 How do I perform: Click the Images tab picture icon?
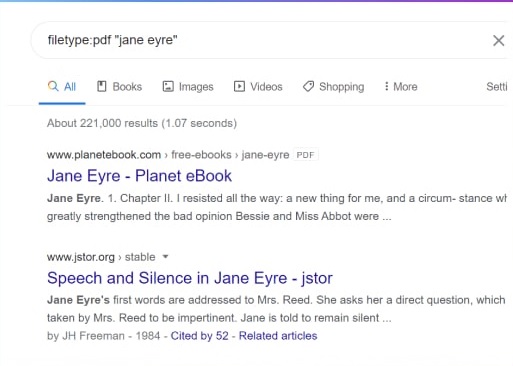[x=168, y=86]
